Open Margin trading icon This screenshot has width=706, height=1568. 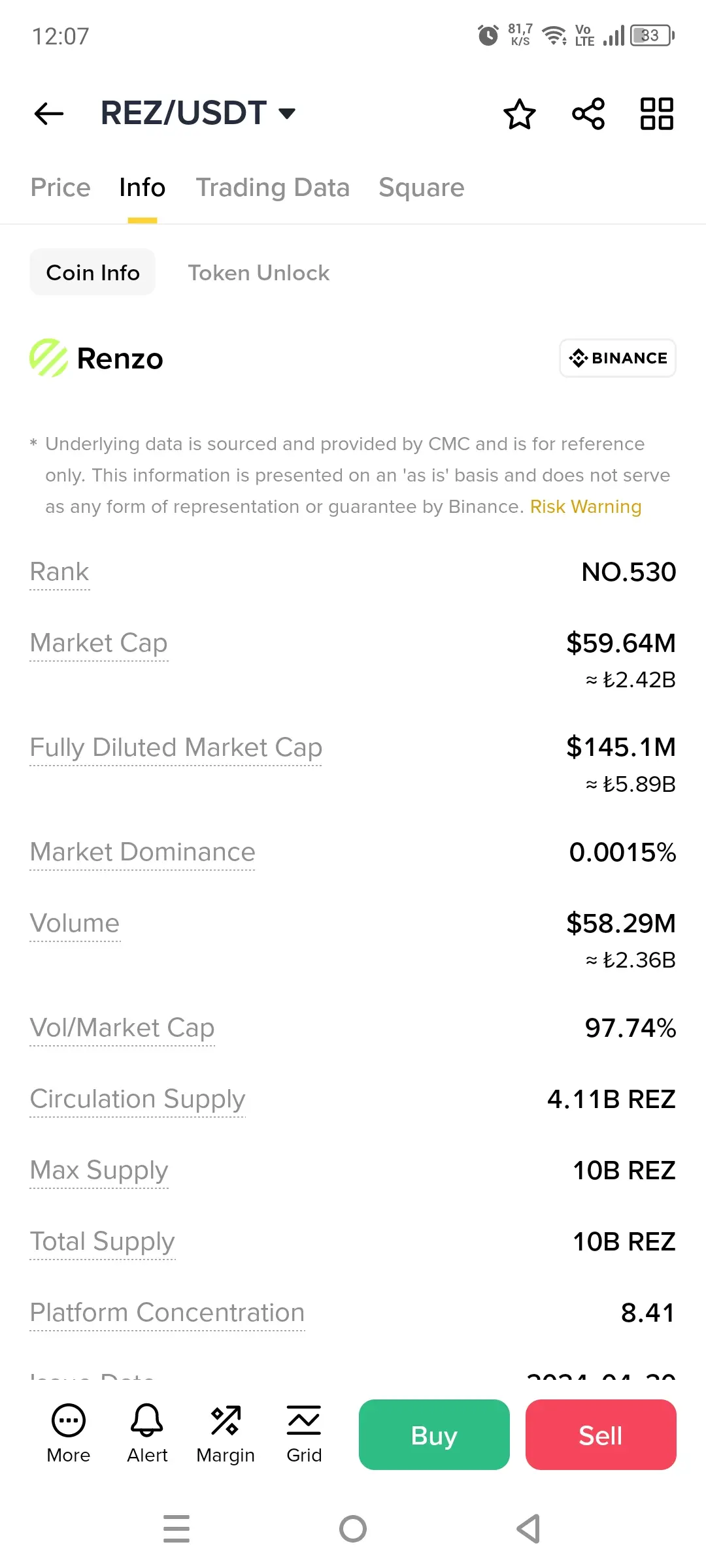[226, 1434]
